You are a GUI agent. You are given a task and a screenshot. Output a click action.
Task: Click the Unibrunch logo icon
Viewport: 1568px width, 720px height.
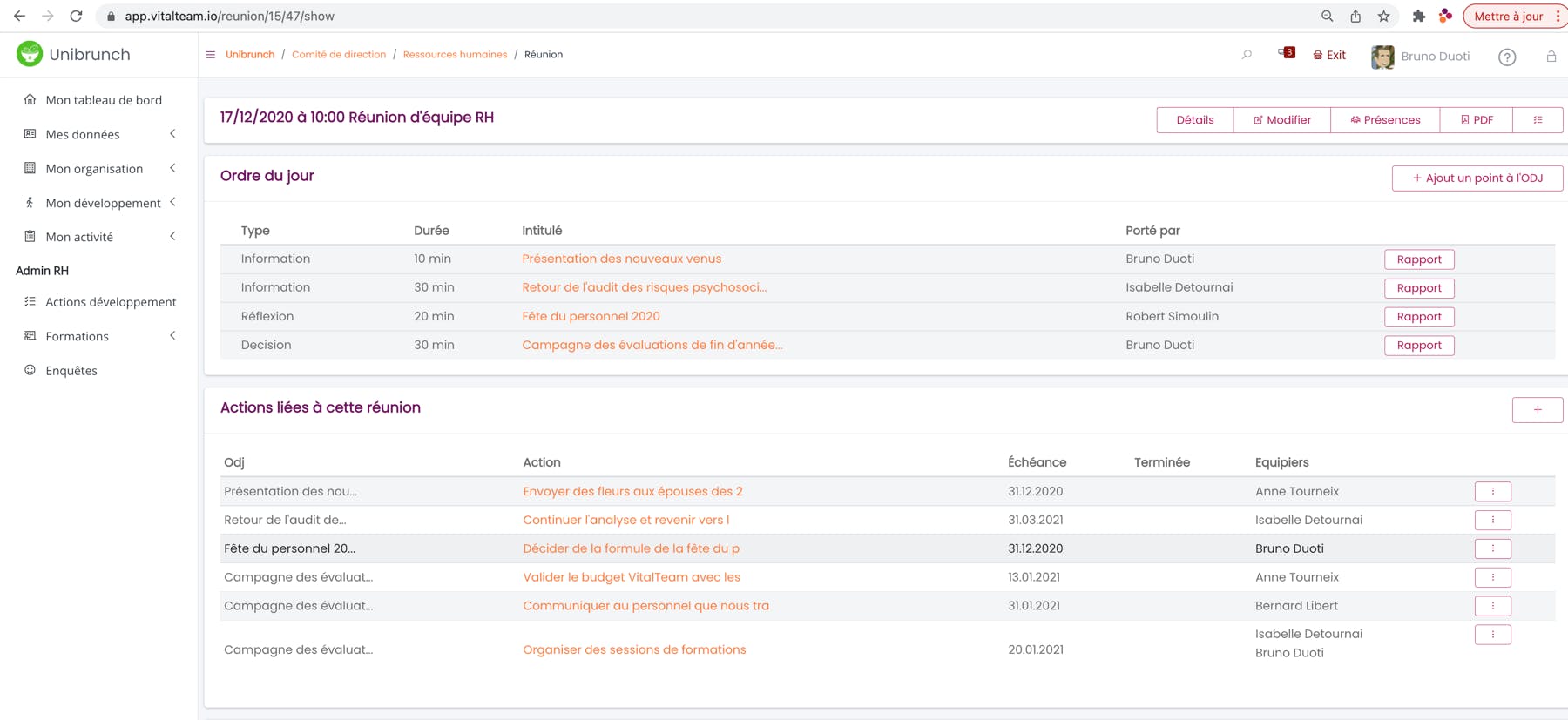pyautogui.click(x=30, y=54)
